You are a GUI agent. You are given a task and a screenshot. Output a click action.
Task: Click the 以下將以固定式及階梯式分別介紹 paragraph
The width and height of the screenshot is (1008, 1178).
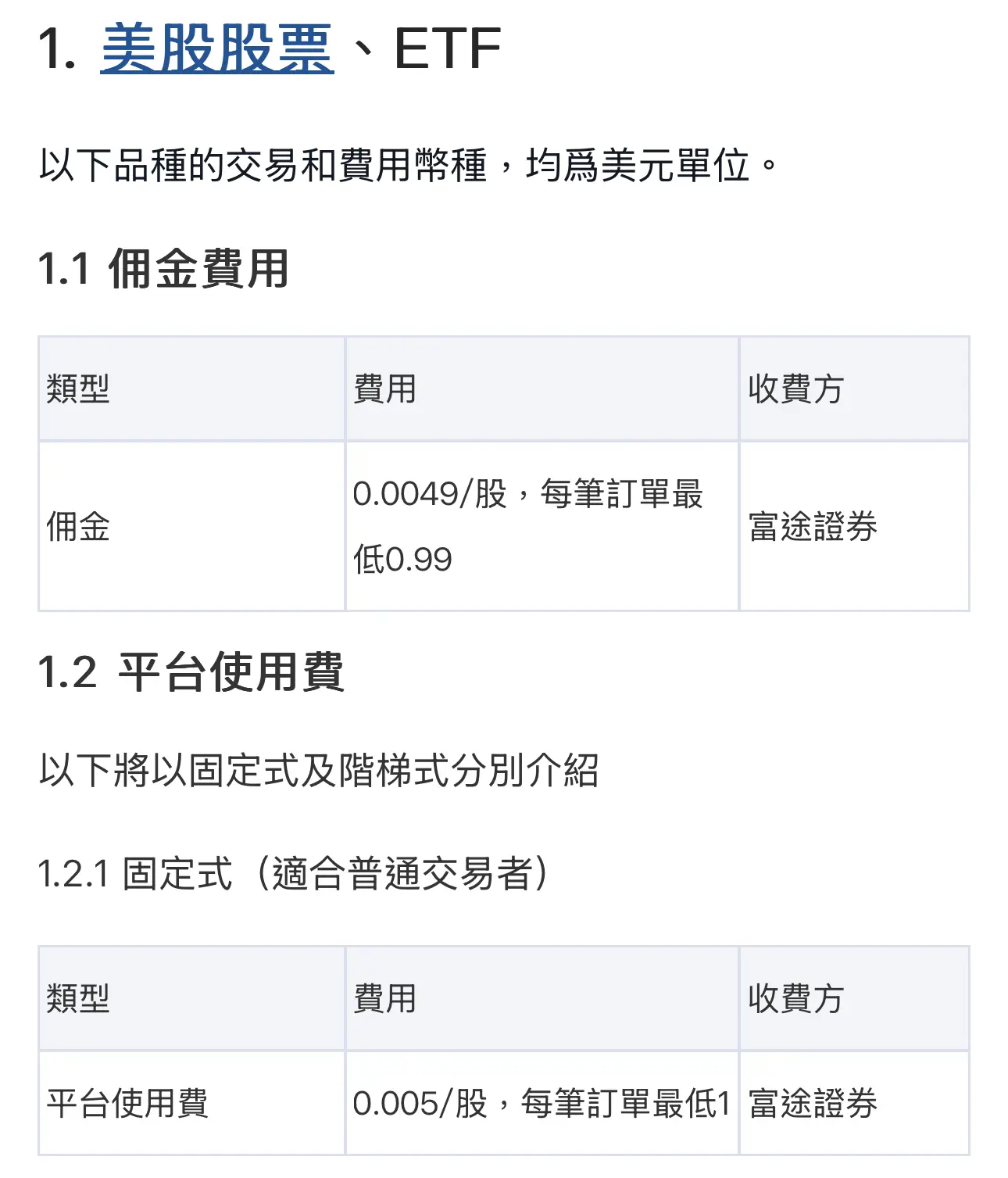click(319, 771)
